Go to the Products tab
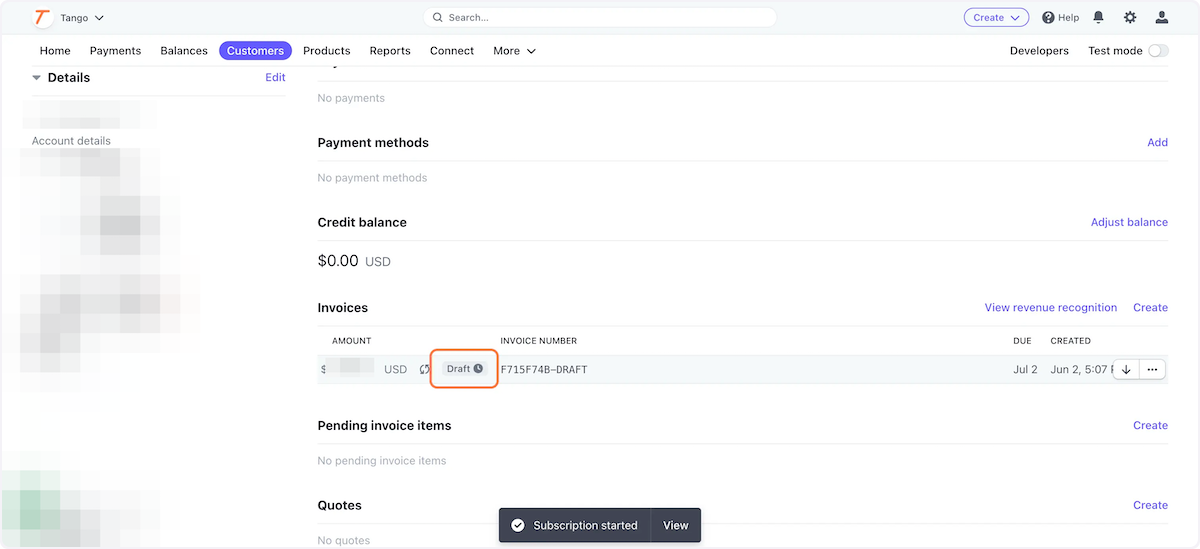 (326, 50)
